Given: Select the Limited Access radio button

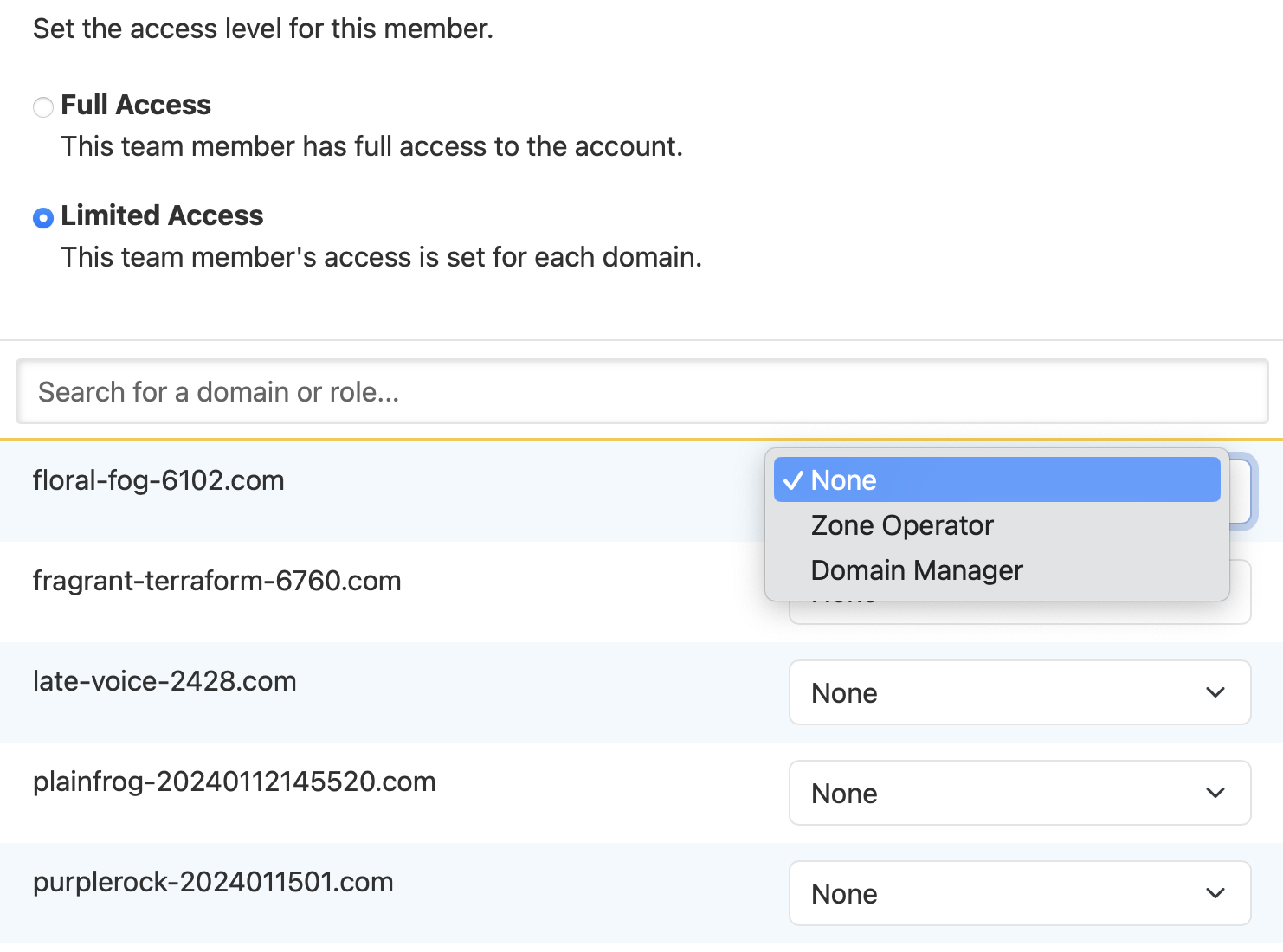Looking at the screenshot, I should pos(42,218).
